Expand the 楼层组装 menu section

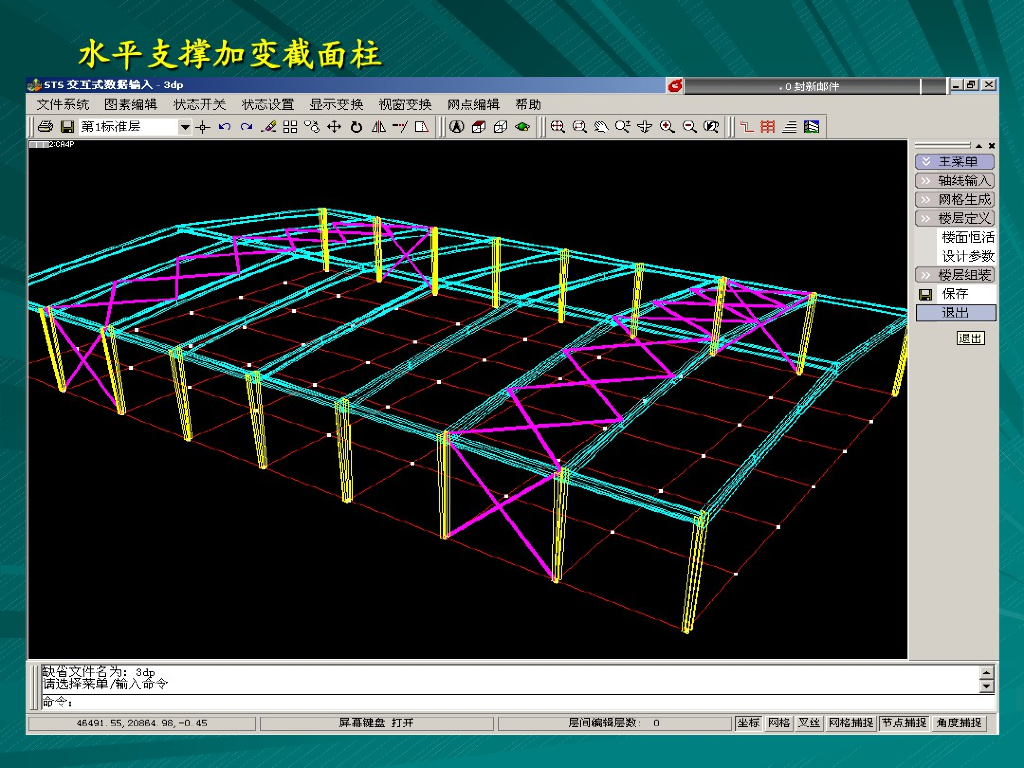(x=955, y=275)
